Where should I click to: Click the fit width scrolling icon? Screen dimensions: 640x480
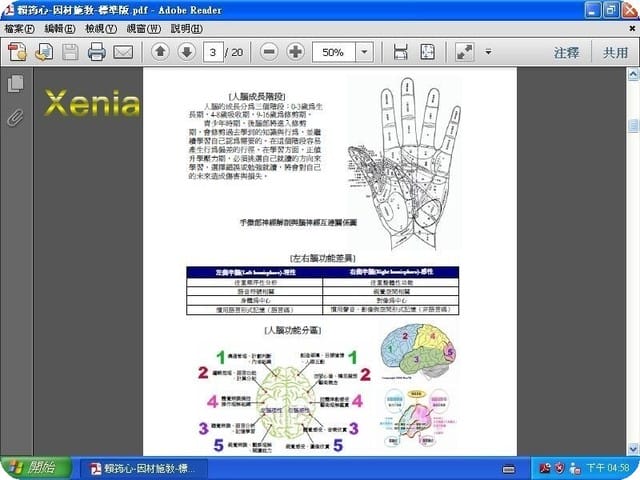click(x=400, y=52)
